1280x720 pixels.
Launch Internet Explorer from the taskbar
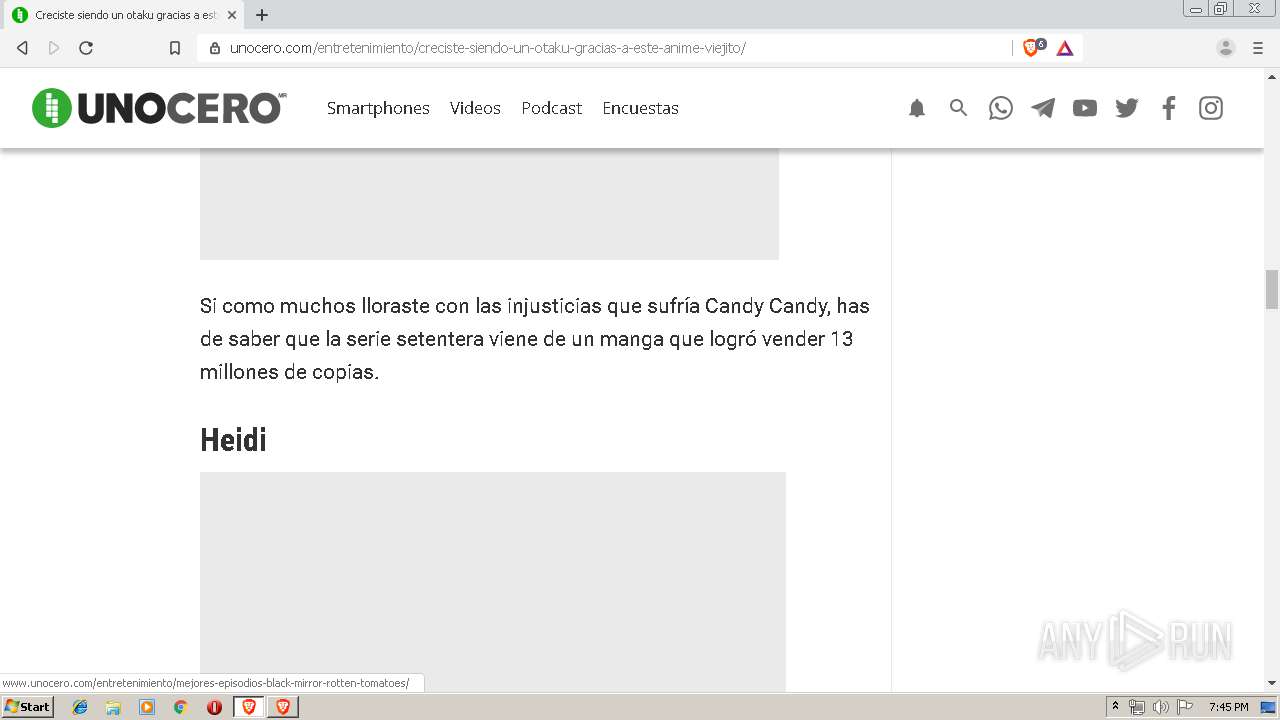(80, 707)
